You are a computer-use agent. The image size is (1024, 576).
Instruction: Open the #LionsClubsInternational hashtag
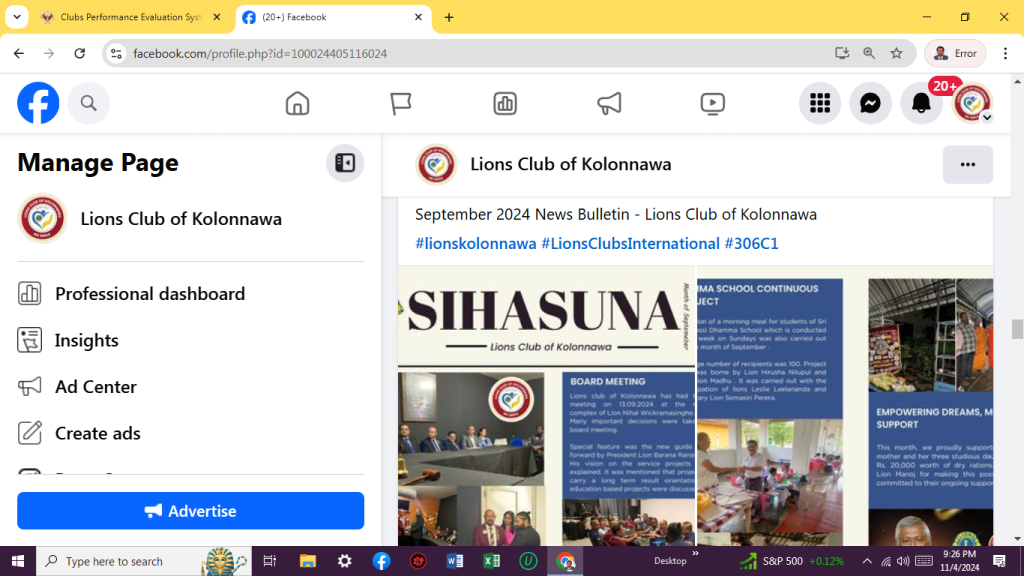pos(630,244)
